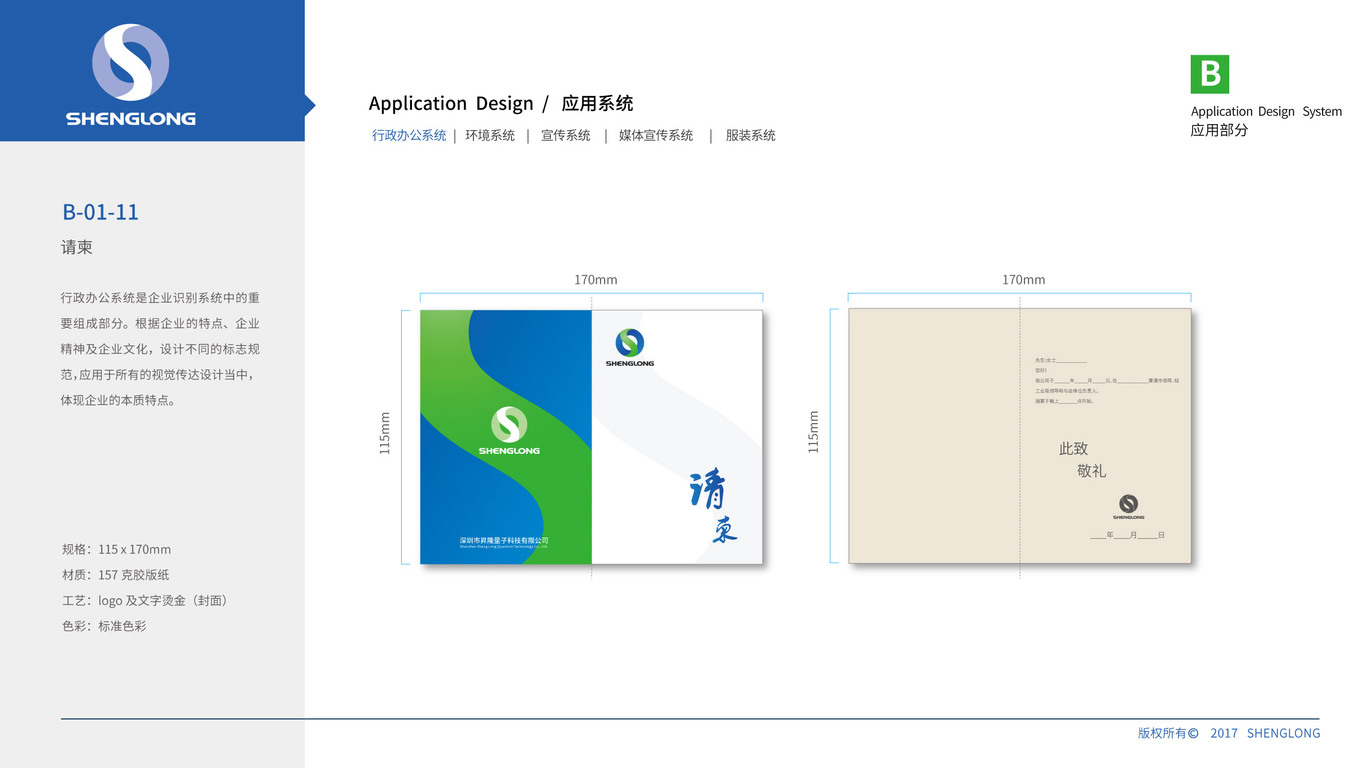Select the 环境系统 tab
The width and height of the screenshot is (1366, 768).
490,135
